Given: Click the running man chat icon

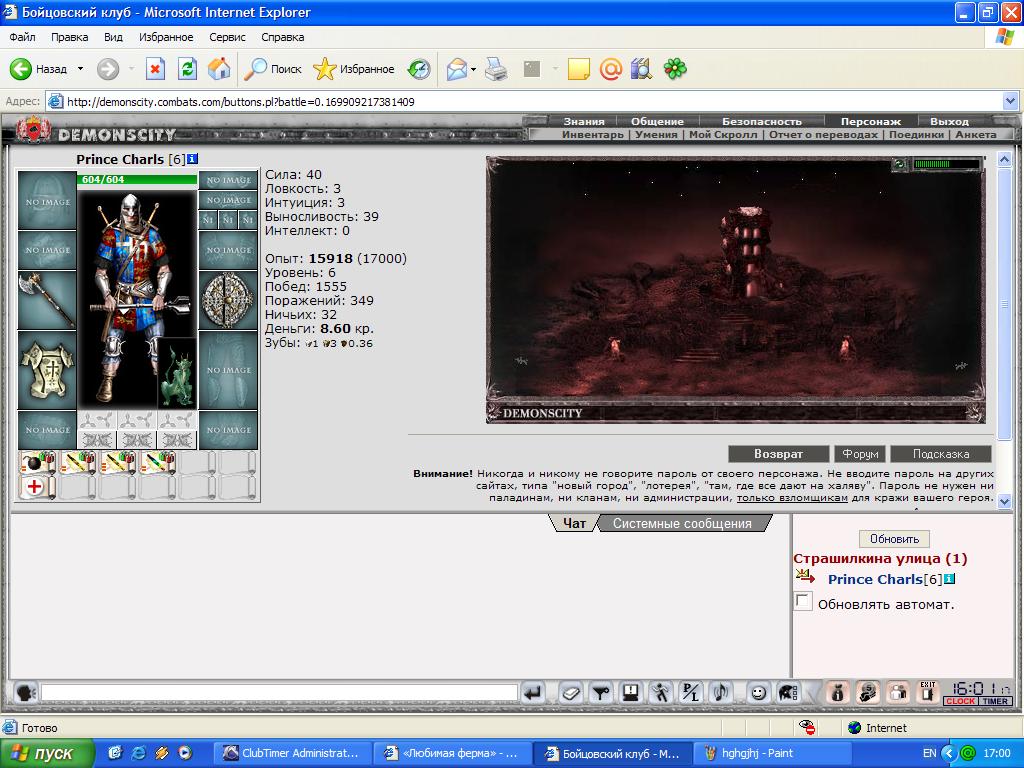Looking at the screenshot, I should [661, 692].
